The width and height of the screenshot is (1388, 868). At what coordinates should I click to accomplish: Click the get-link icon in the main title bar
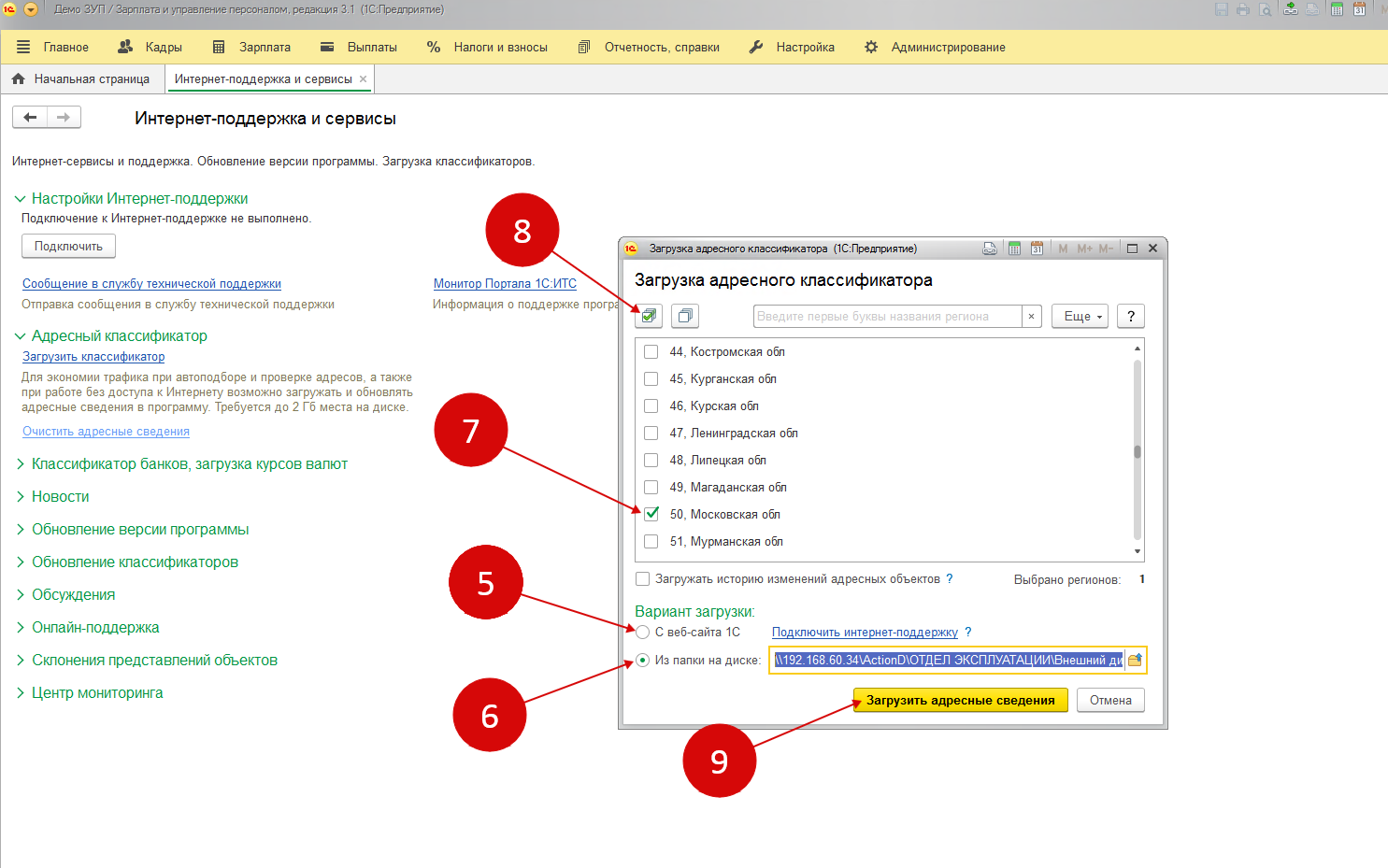click(x=1290, y=9)
